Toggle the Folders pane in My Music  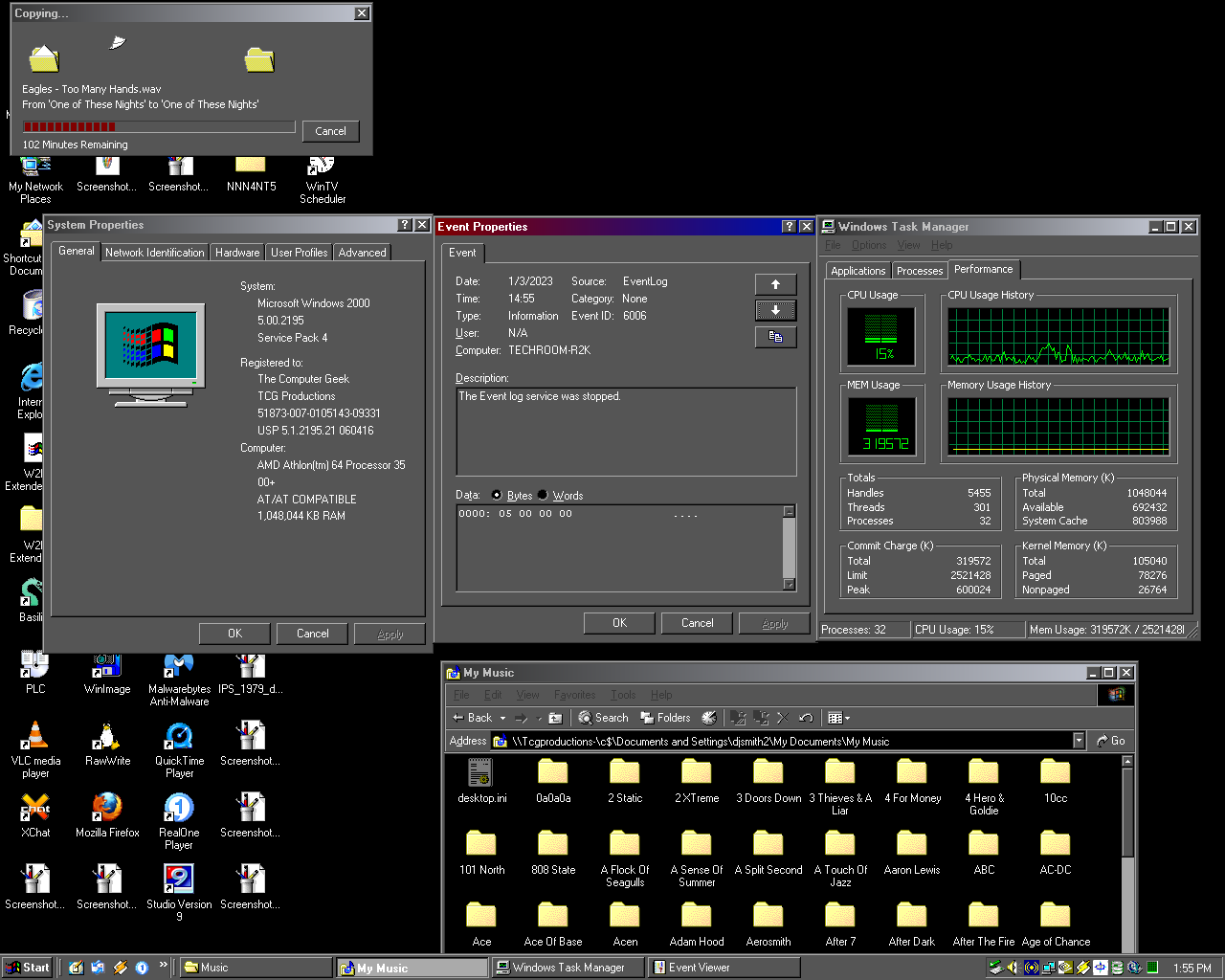pos(665,718)
